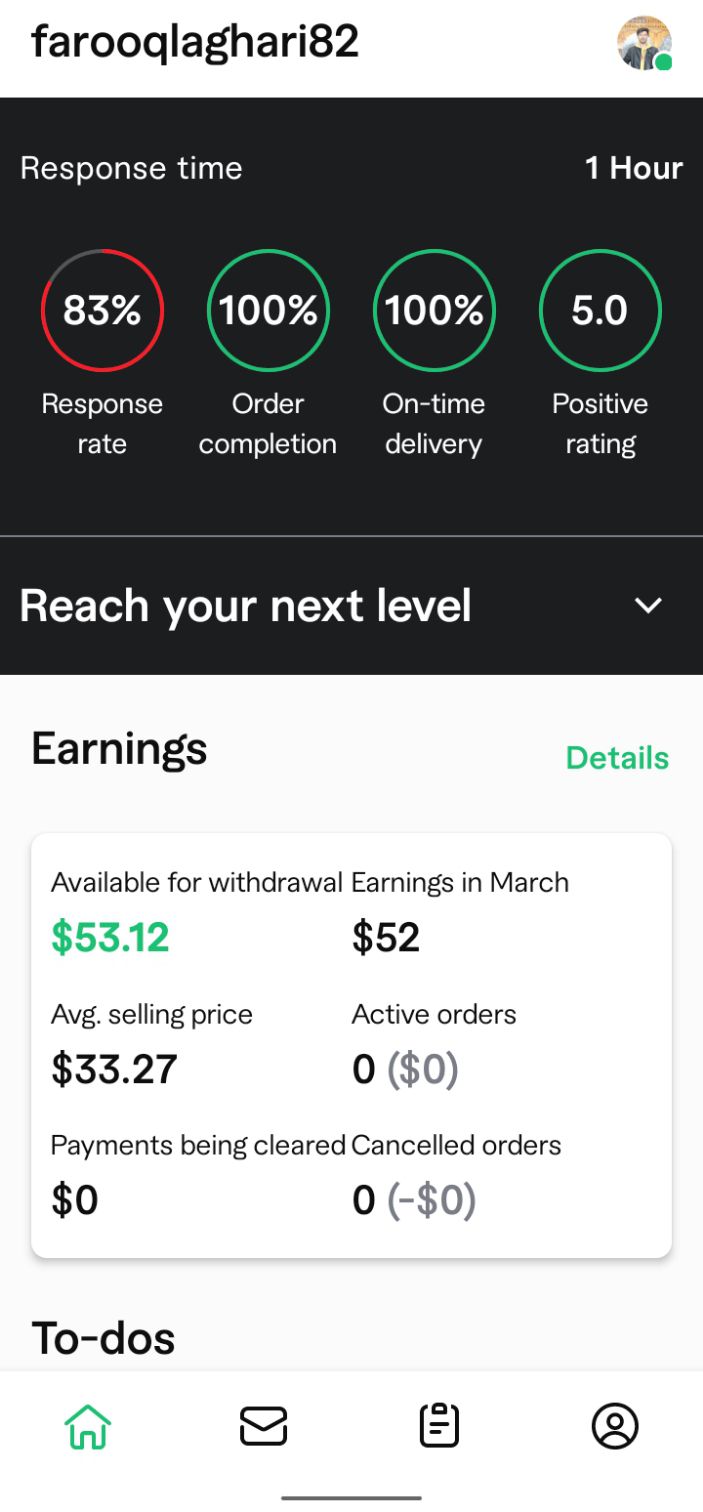Tap the $53.12 available for withdrawal amount
Screen dimensions: 703x1512
110,937
